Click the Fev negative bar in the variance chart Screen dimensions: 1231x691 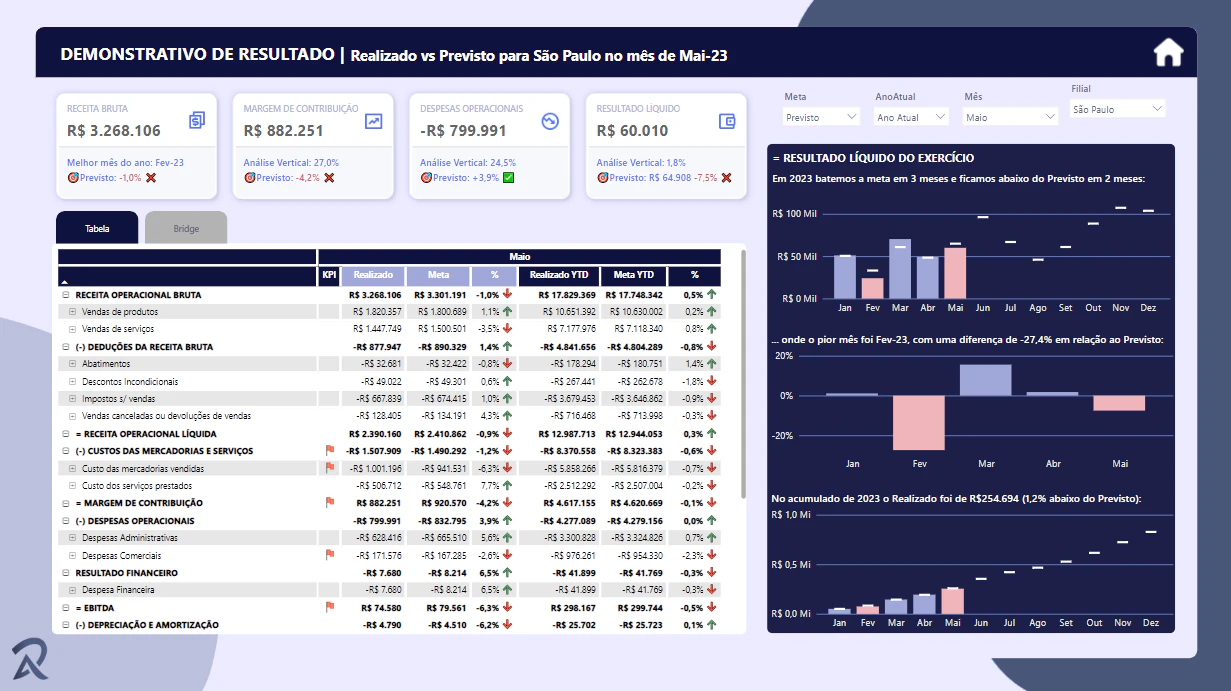919,422
